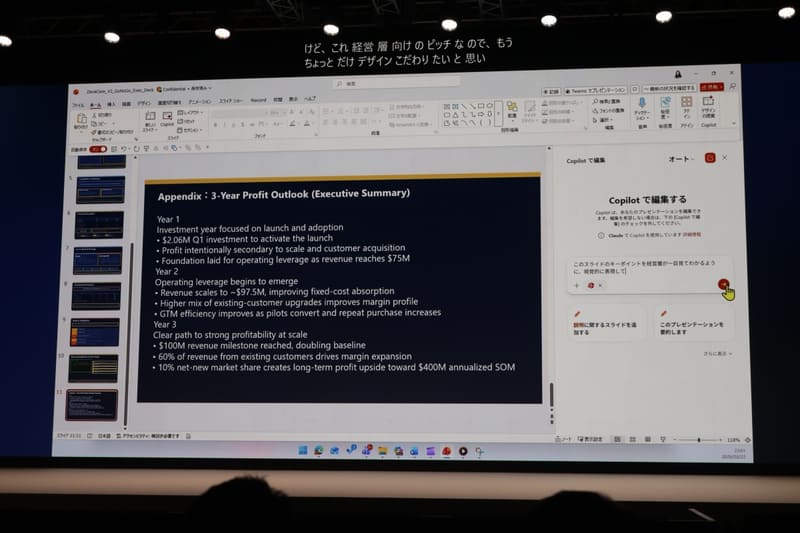Click the Present in Teams button
The image size is (800, 533).
pyautogui.click(x=595, y=90)
